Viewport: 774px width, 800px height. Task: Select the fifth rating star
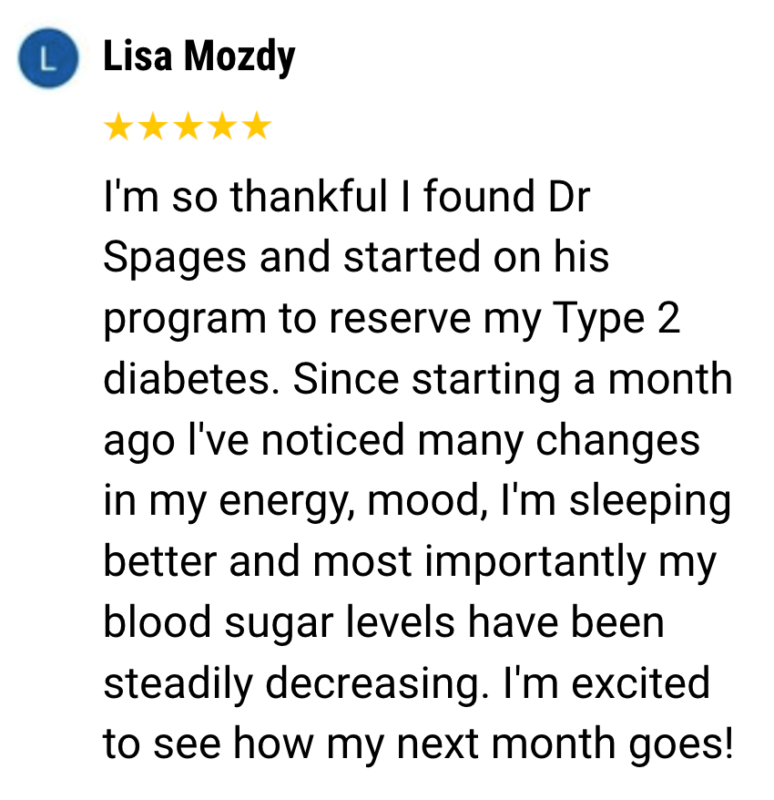coord(257,127)
